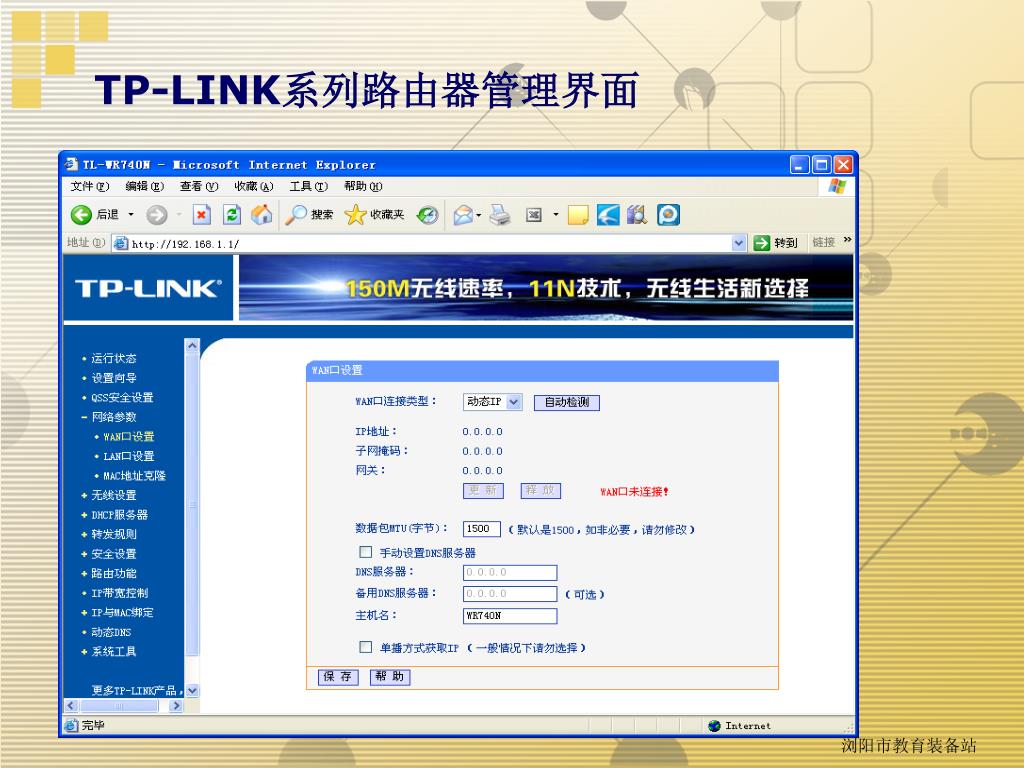Expand the 无线设置 menu section

coord(84,496)
